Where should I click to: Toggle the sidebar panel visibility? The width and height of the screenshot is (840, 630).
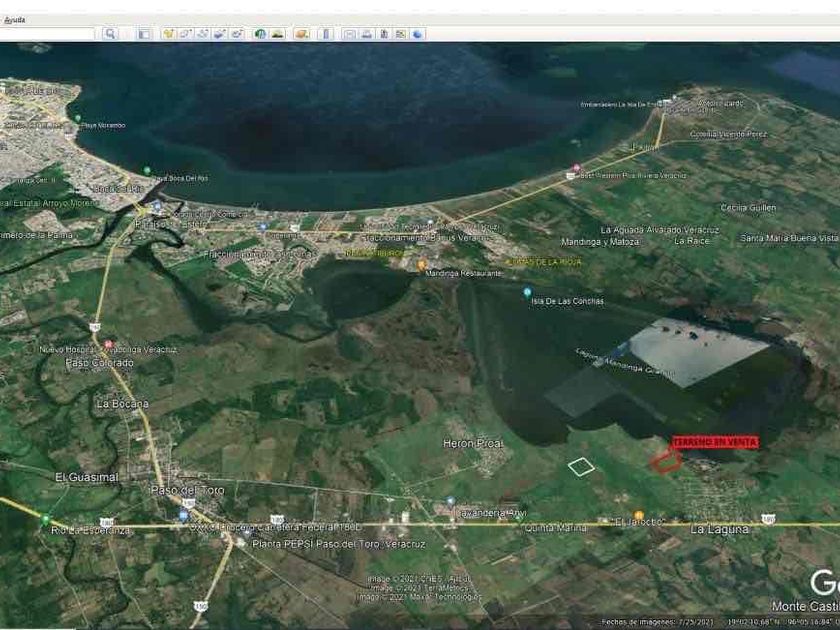[143, 34]
